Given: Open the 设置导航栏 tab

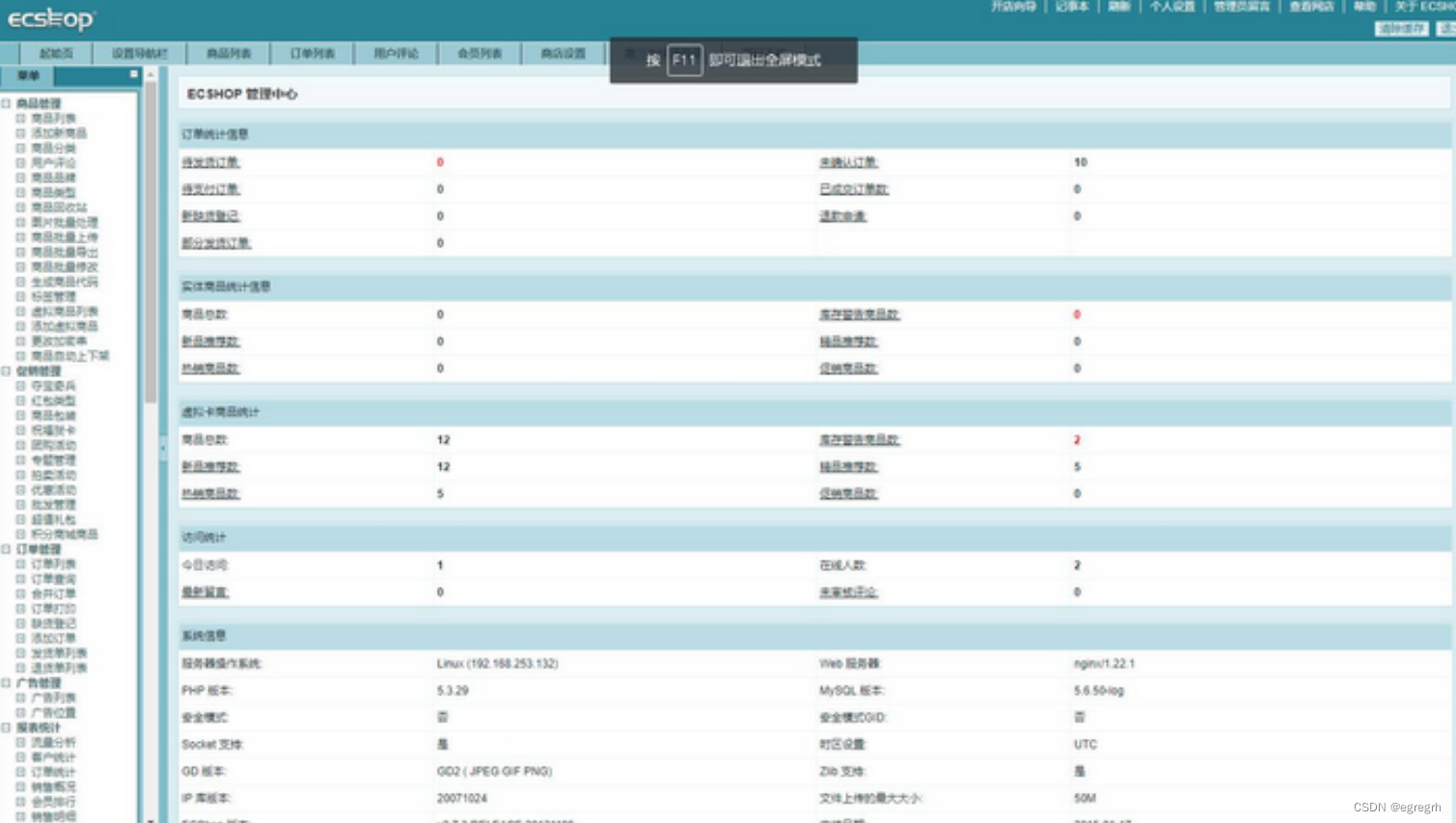Looking at the screenshot, I should click(x=139, y=53).
